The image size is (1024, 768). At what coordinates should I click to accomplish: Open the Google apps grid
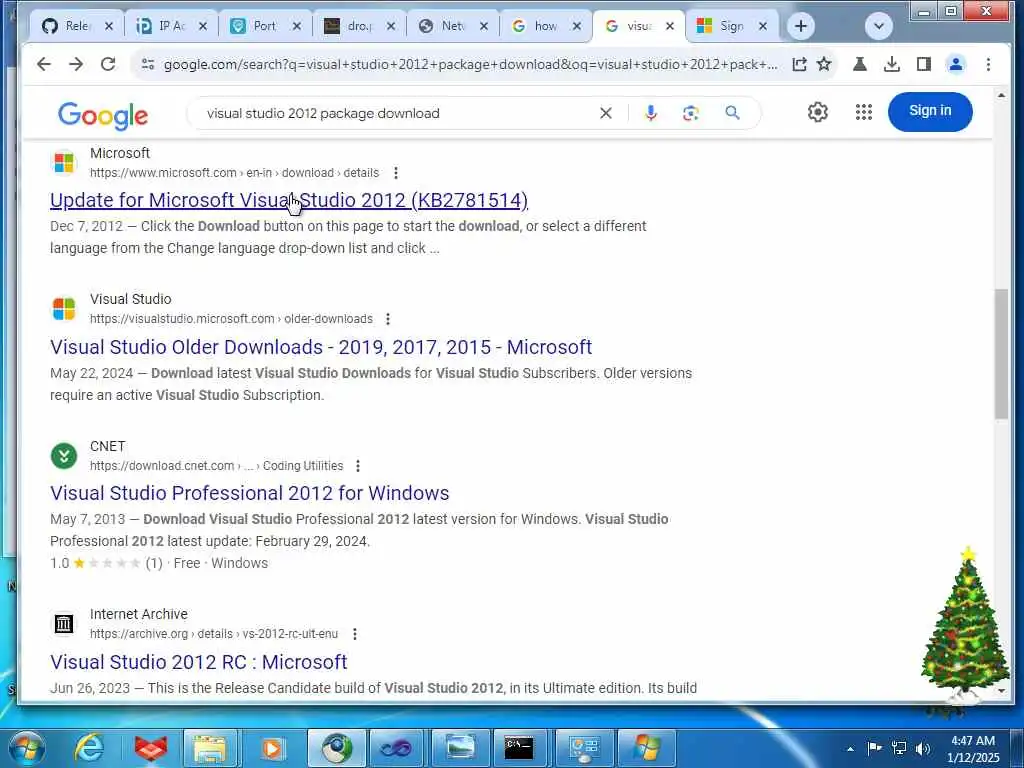[863, 112]
